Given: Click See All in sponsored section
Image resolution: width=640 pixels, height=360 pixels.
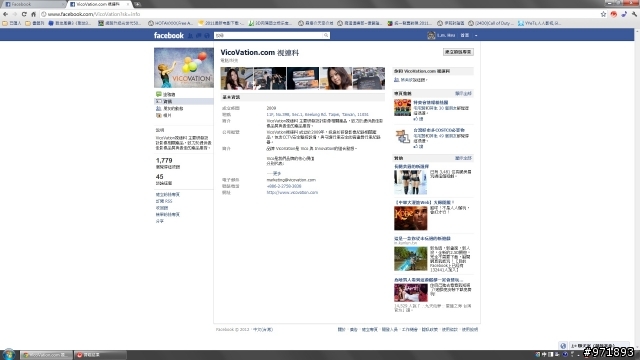Looking at the screenshot, I should 463,158.
